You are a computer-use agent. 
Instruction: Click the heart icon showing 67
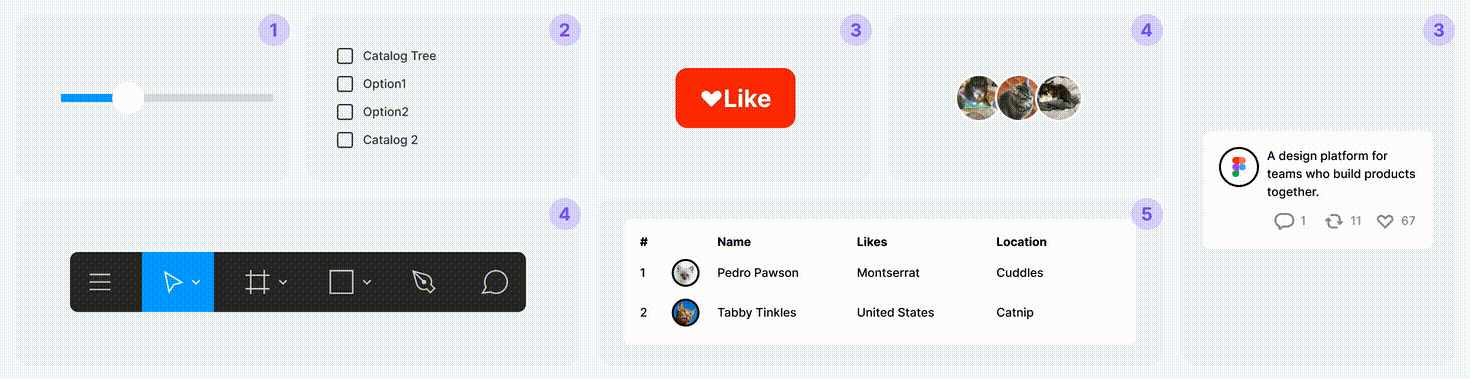click(1385, 222)
